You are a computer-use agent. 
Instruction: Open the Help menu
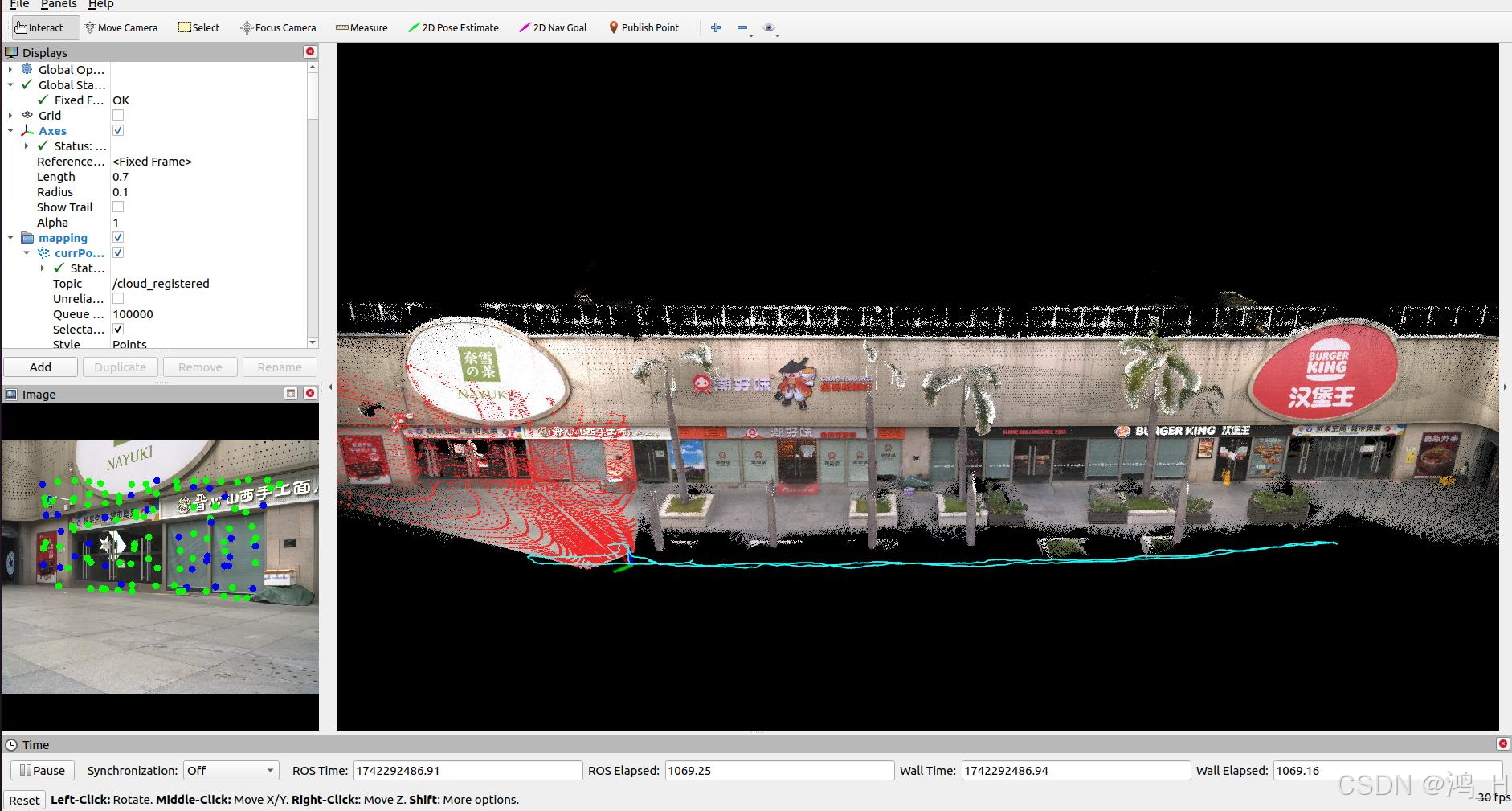(x=100, y=4)
